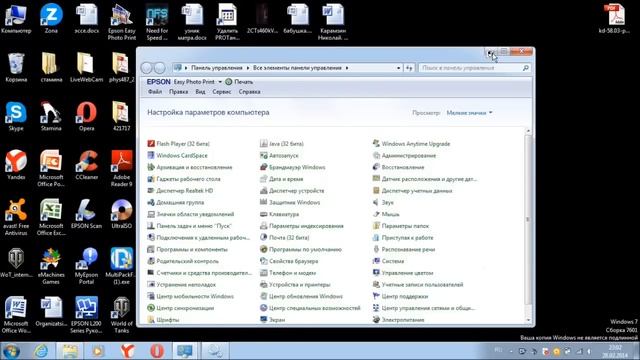Viewport: 640px width, 360px height.
Task: Open Центр управления сетями и общим доступом
Action: click(424, 308)
